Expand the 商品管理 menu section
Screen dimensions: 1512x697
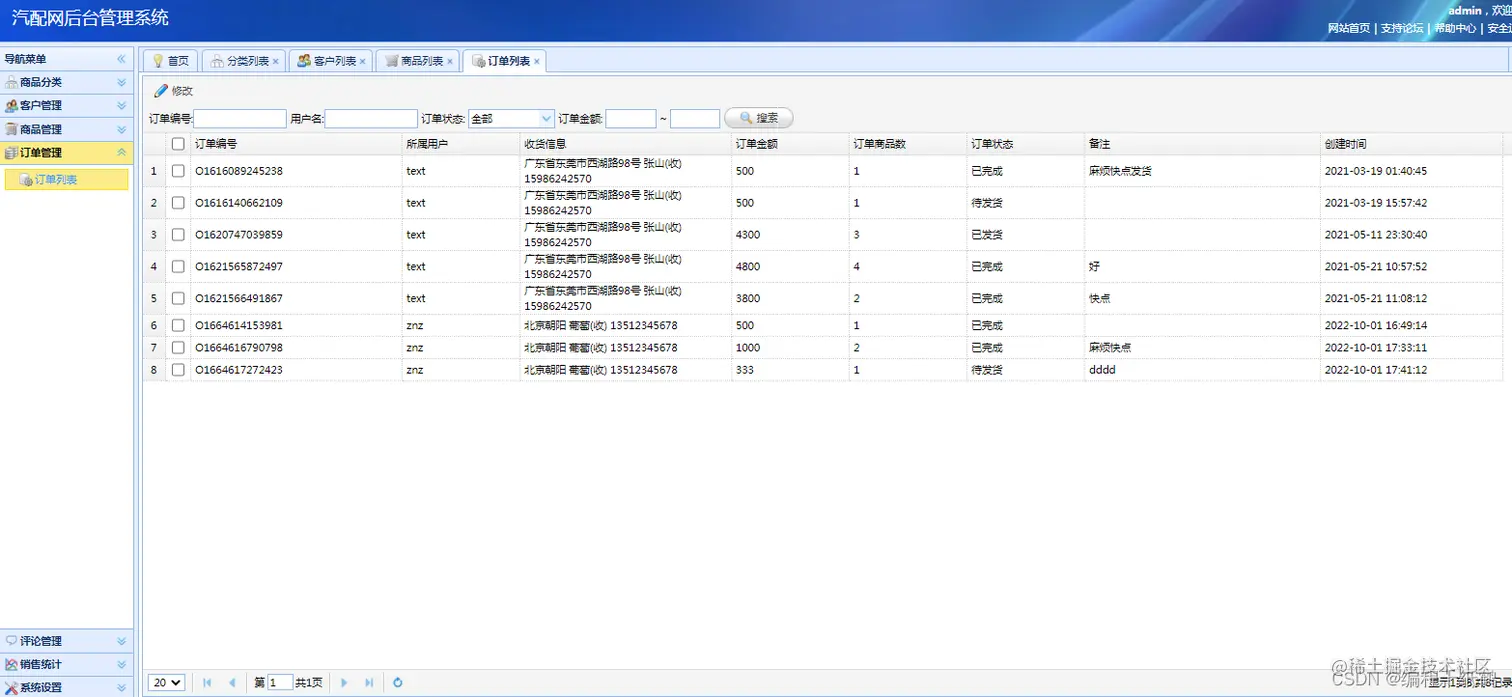[x=121, y=130]
